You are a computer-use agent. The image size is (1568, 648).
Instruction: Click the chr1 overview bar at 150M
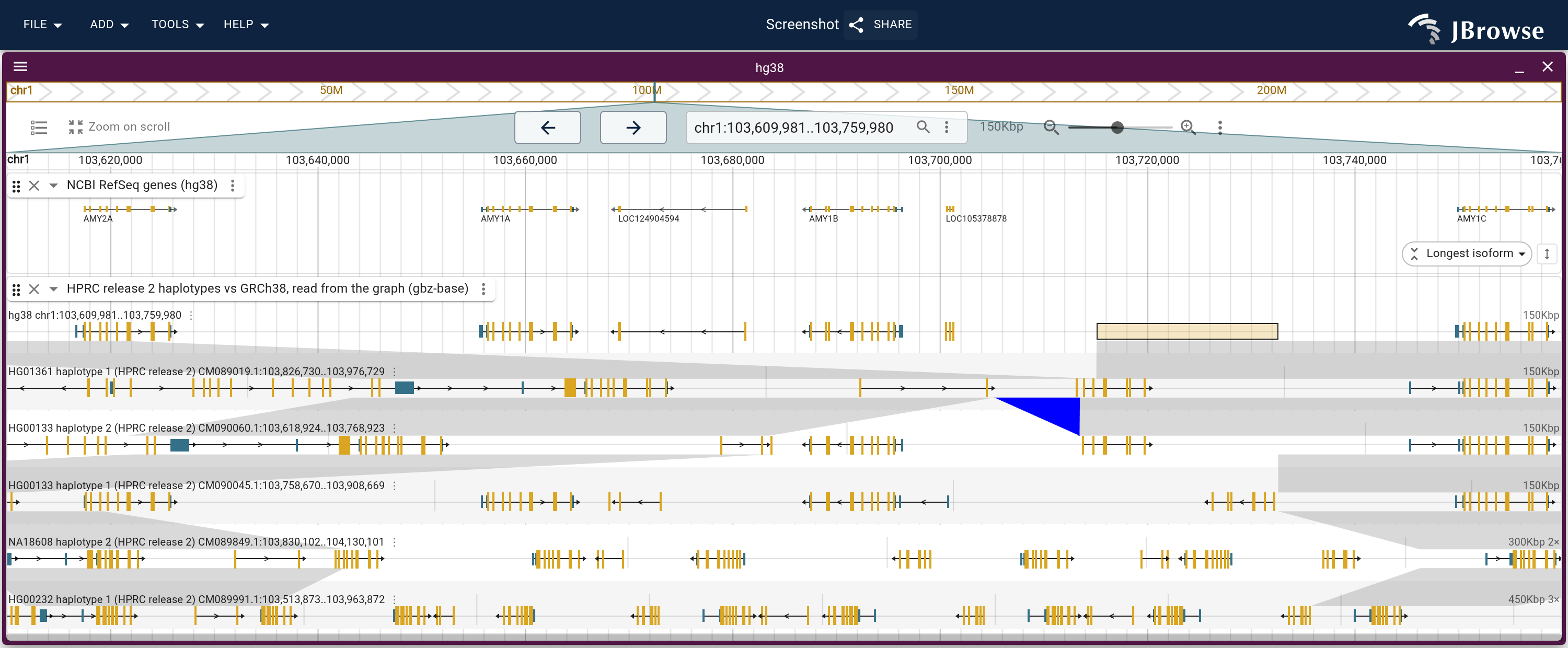[959, 90]
